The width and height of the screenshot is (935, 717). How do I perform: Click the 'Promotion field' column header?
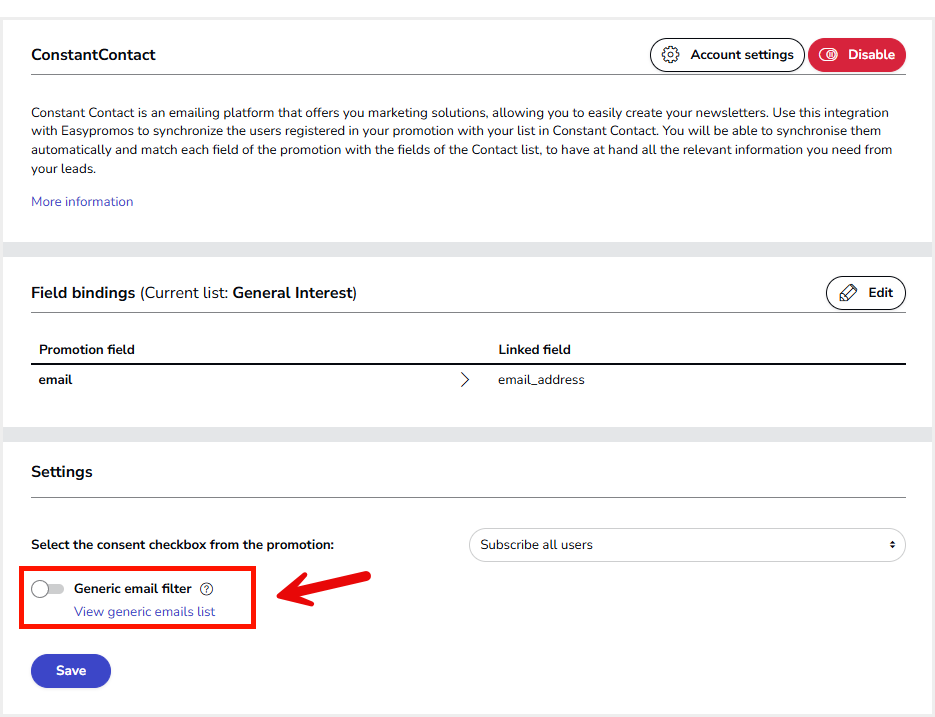tap(87, 350)
